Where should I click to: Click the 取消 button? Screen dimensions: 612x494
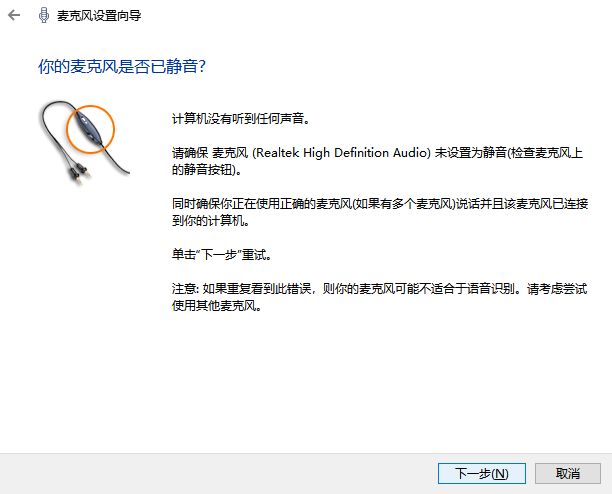[568, 473]
